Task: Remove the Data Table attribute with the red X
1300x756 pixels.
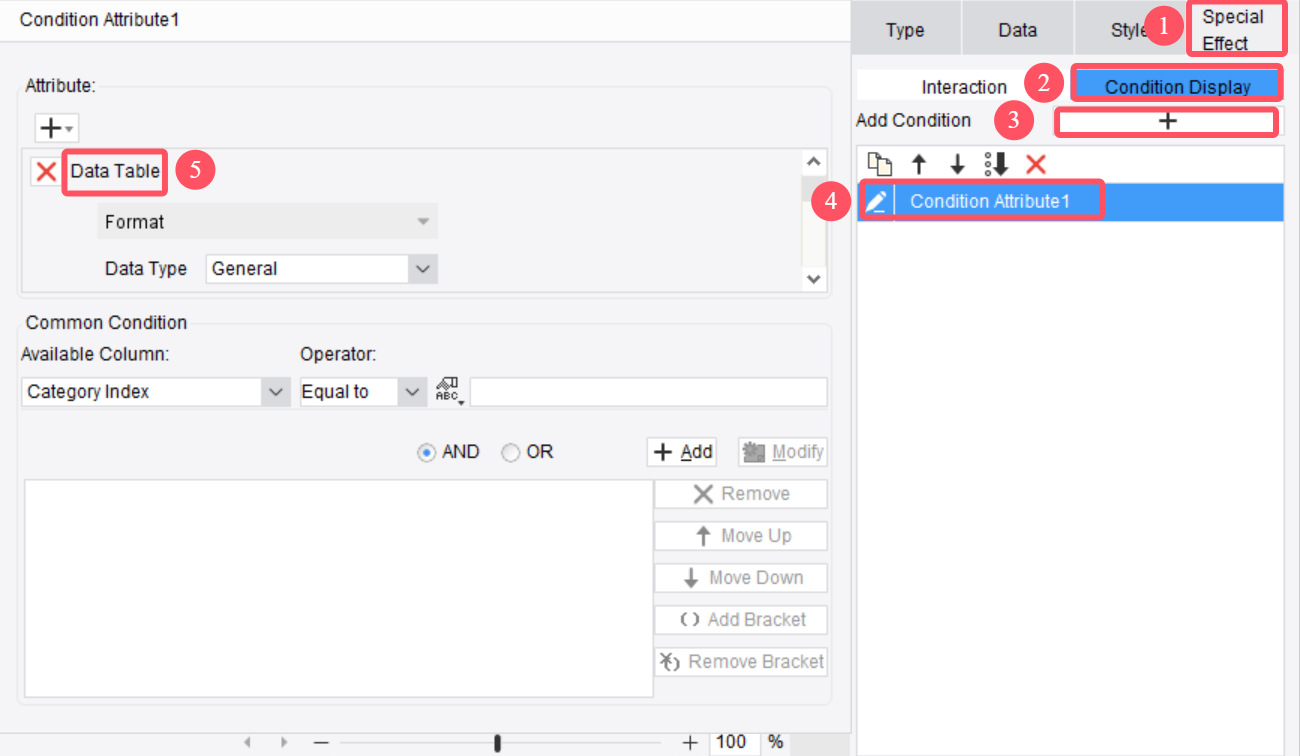Action: pyautogui.click(x=46, y=171)
